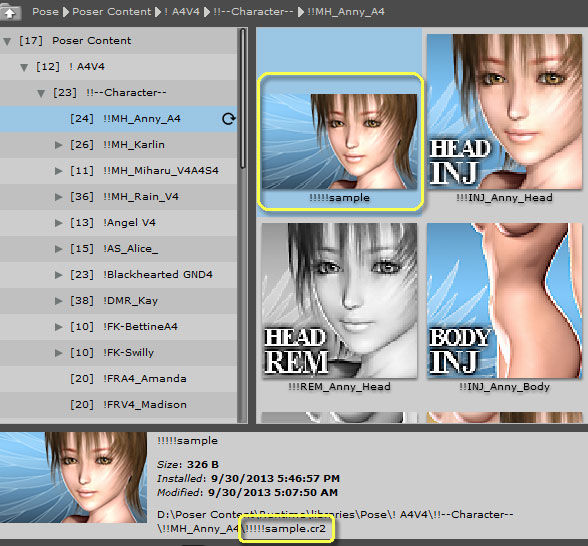Expand the !FK-BettineA4 folder
The image size is (588, 546).
(x=58, y=327)
